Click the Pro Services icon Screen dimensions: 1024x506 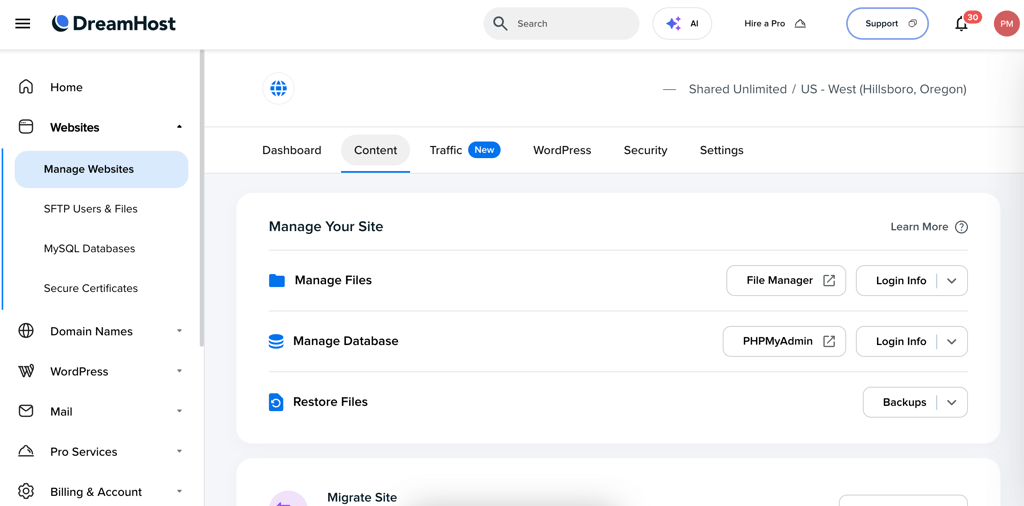click(x=25, y=451)
